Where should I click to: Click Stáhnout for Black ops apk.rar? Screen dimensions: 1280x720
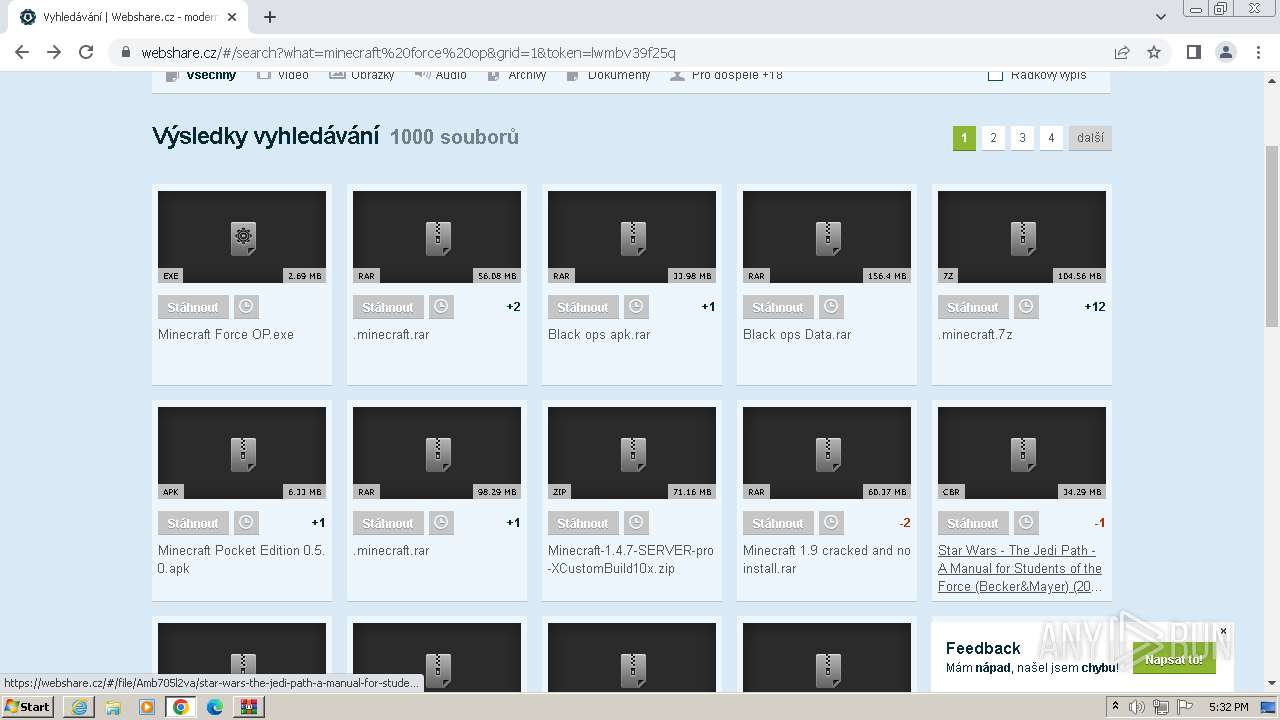[583, 307]
